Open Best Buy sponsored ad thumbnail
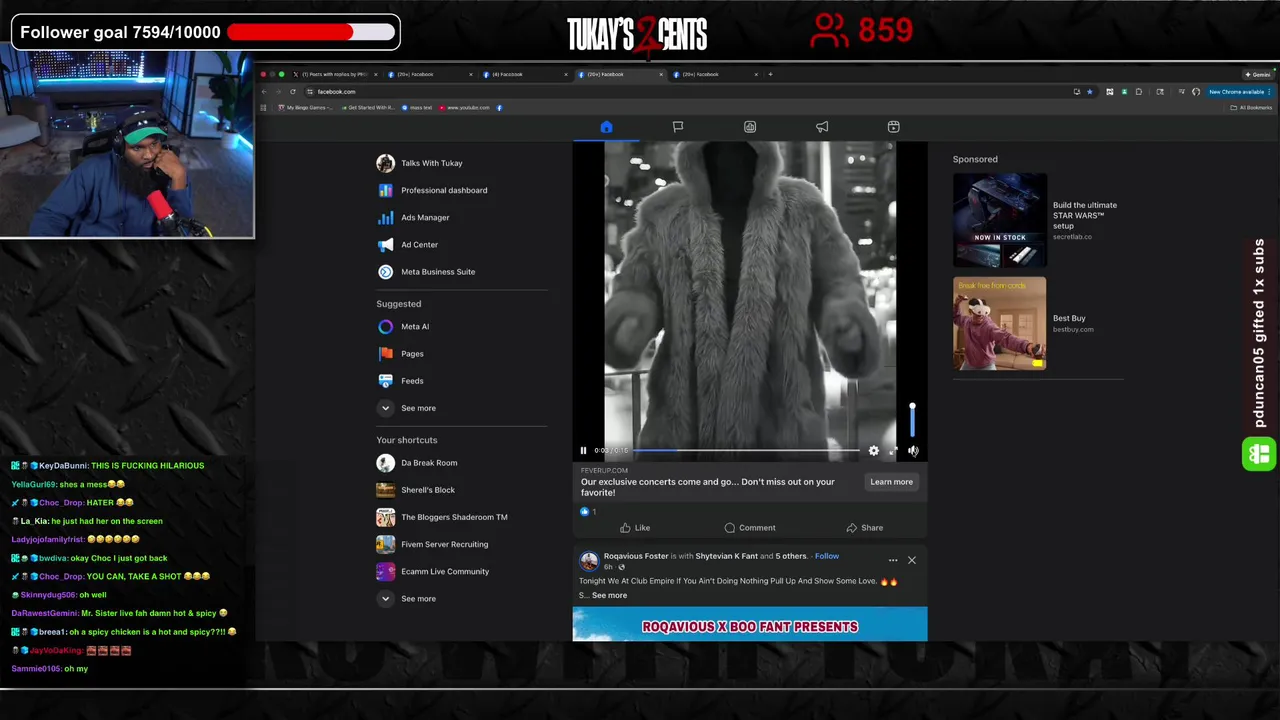Viewport: 1280px width, 720px height. pos(999,324)
